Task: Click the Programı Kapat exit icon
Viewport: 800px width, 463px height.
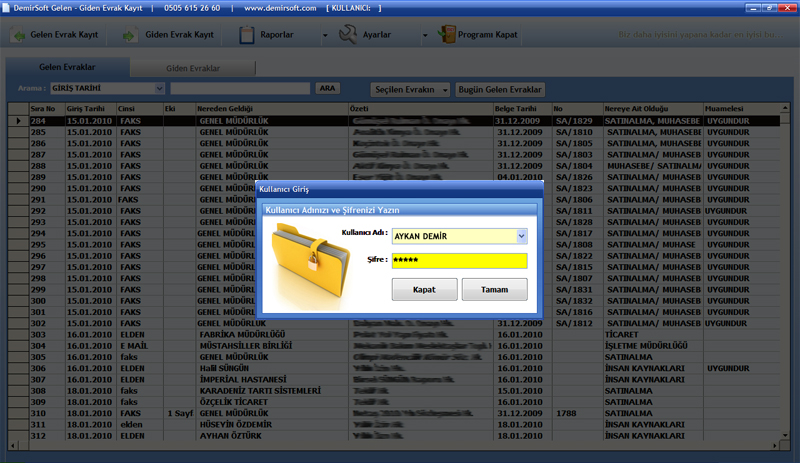Action: click(447, 35)
